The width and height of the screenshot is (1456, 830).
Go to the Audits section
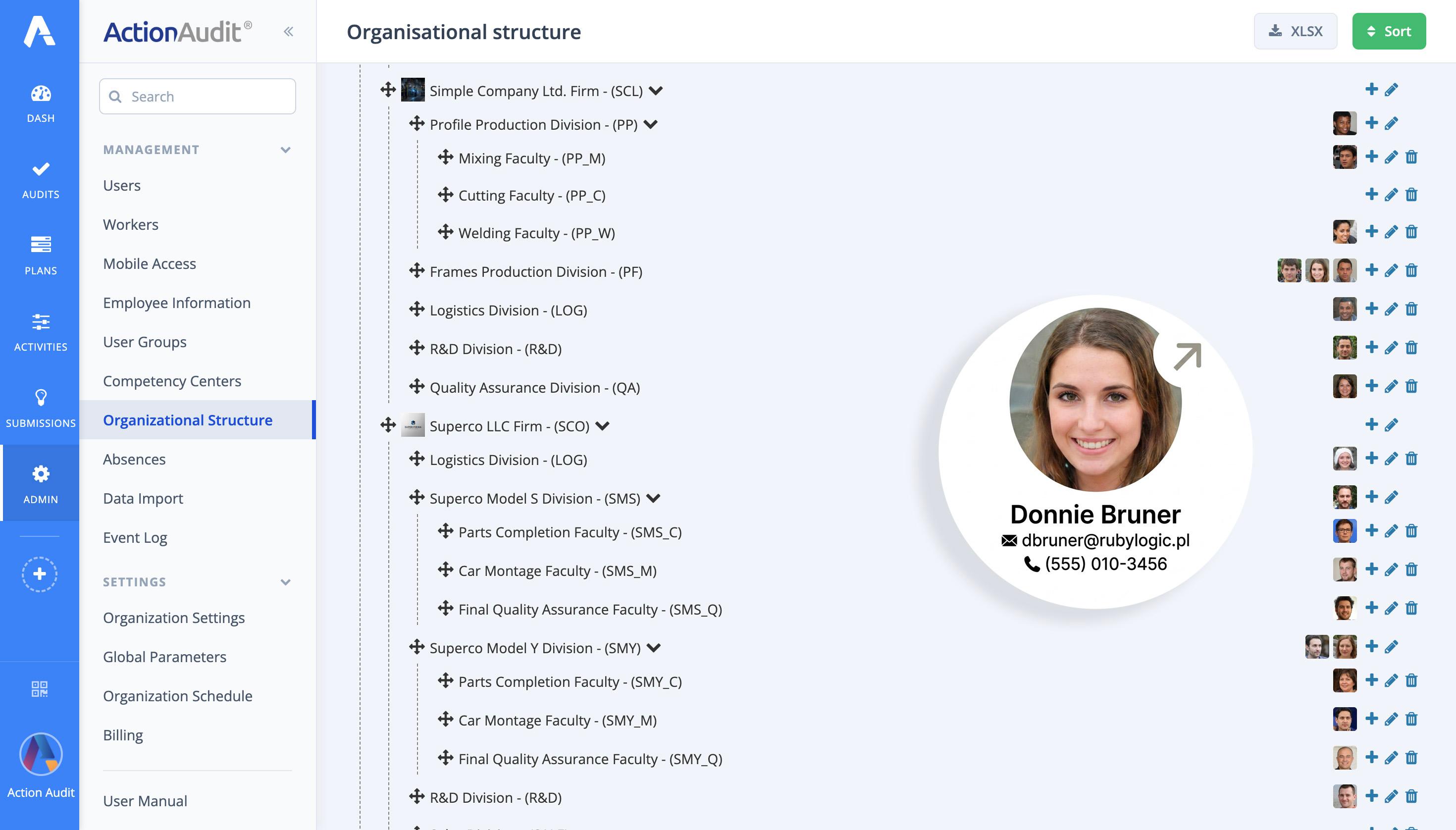pyautogui.click(x=41, y=180)
